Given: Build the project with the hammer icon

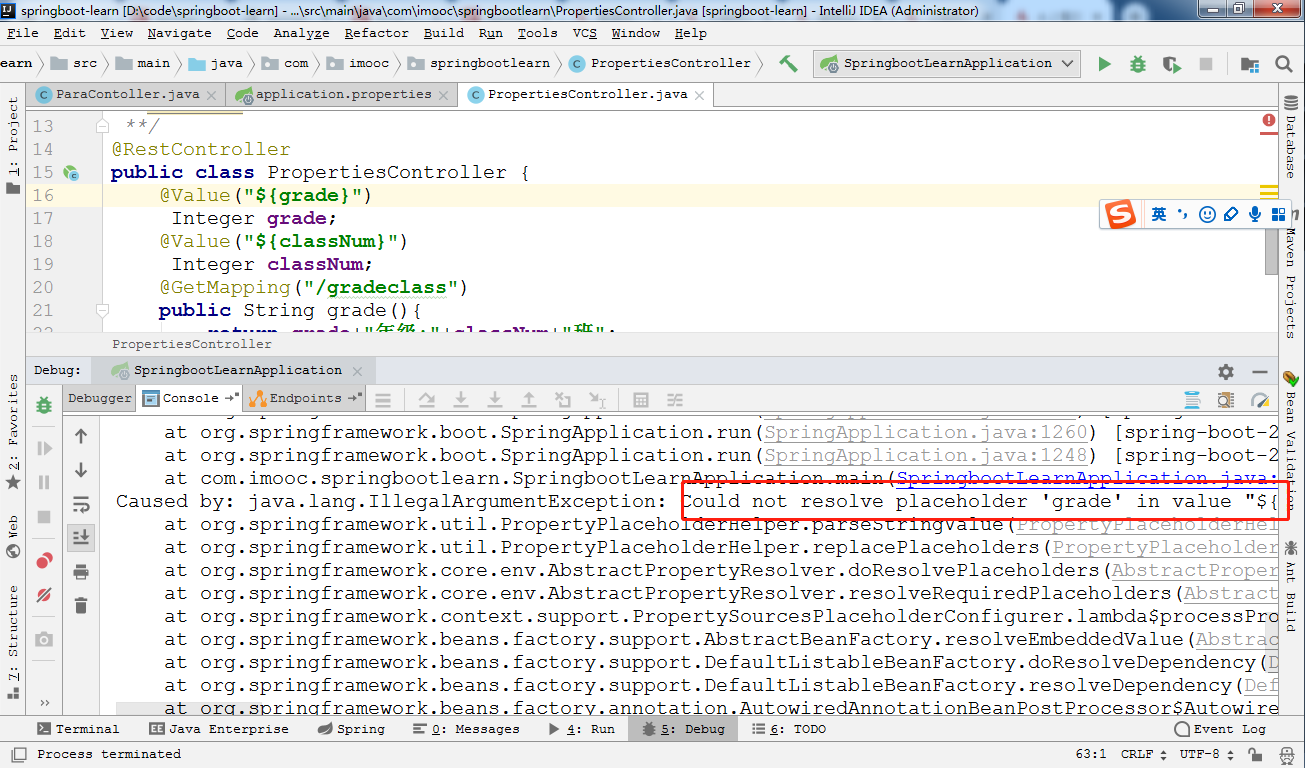Looking at the screenshot, I should click(x=789, y=63).
